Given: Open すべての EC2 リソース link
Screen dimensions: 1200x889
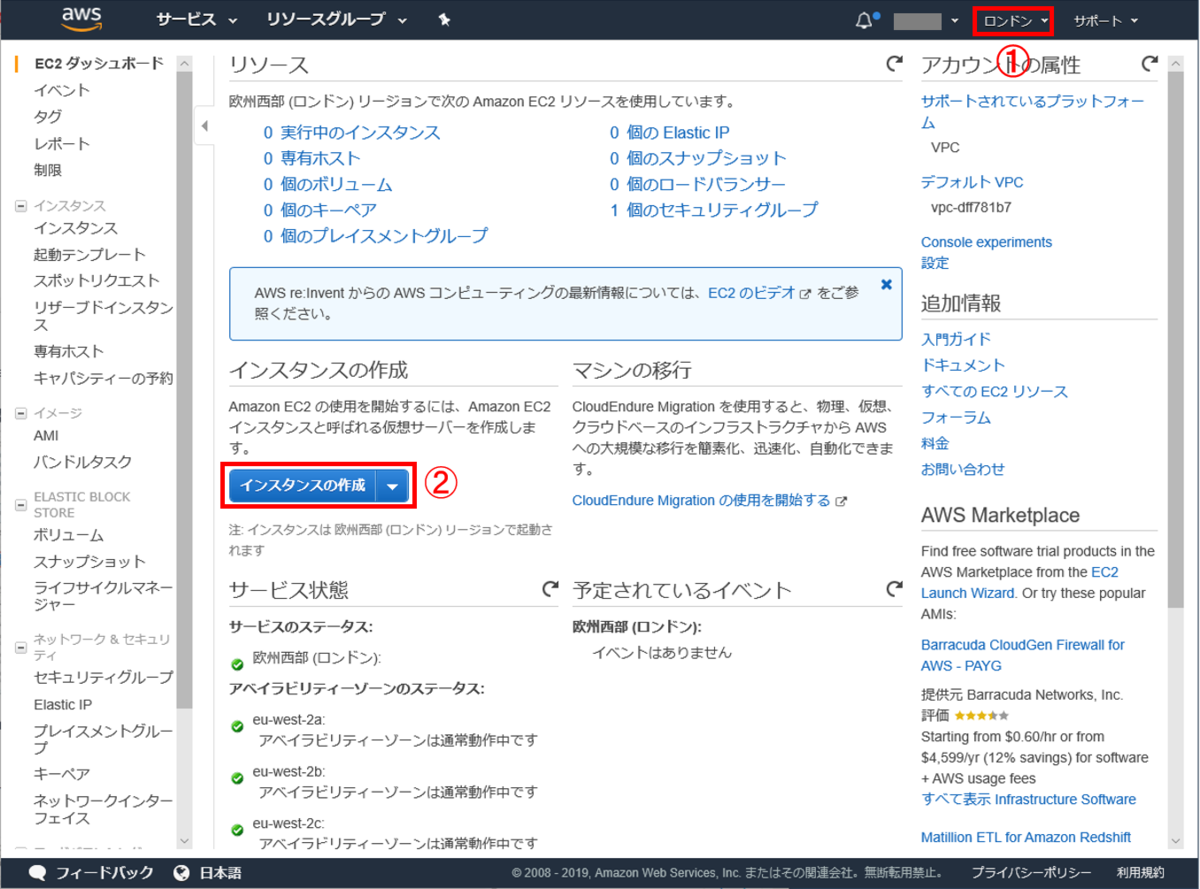Looking at the screenshot, I should click(x=994, y=391).
